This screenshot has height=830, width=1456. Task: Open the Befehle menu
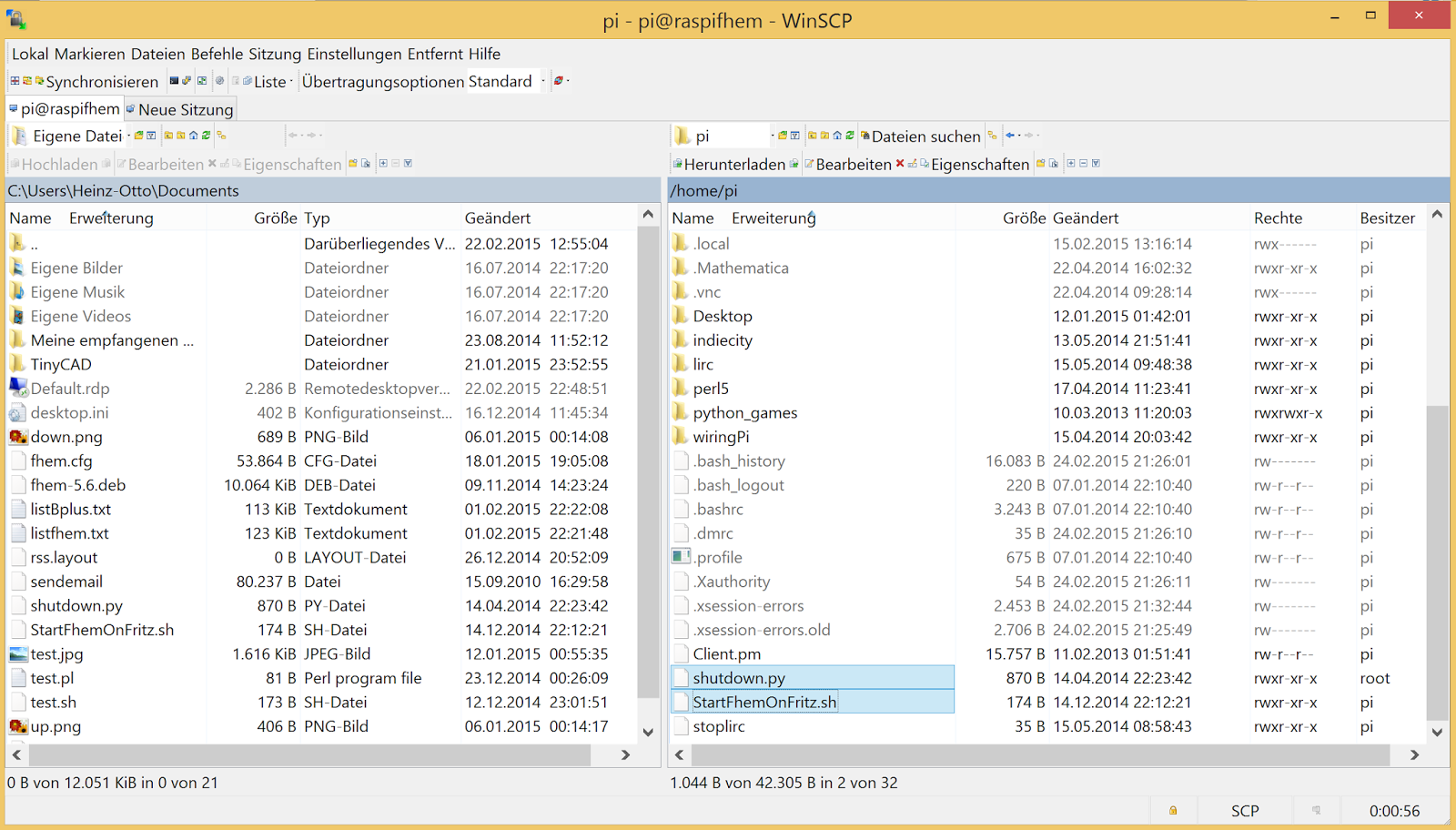[217, 54]
